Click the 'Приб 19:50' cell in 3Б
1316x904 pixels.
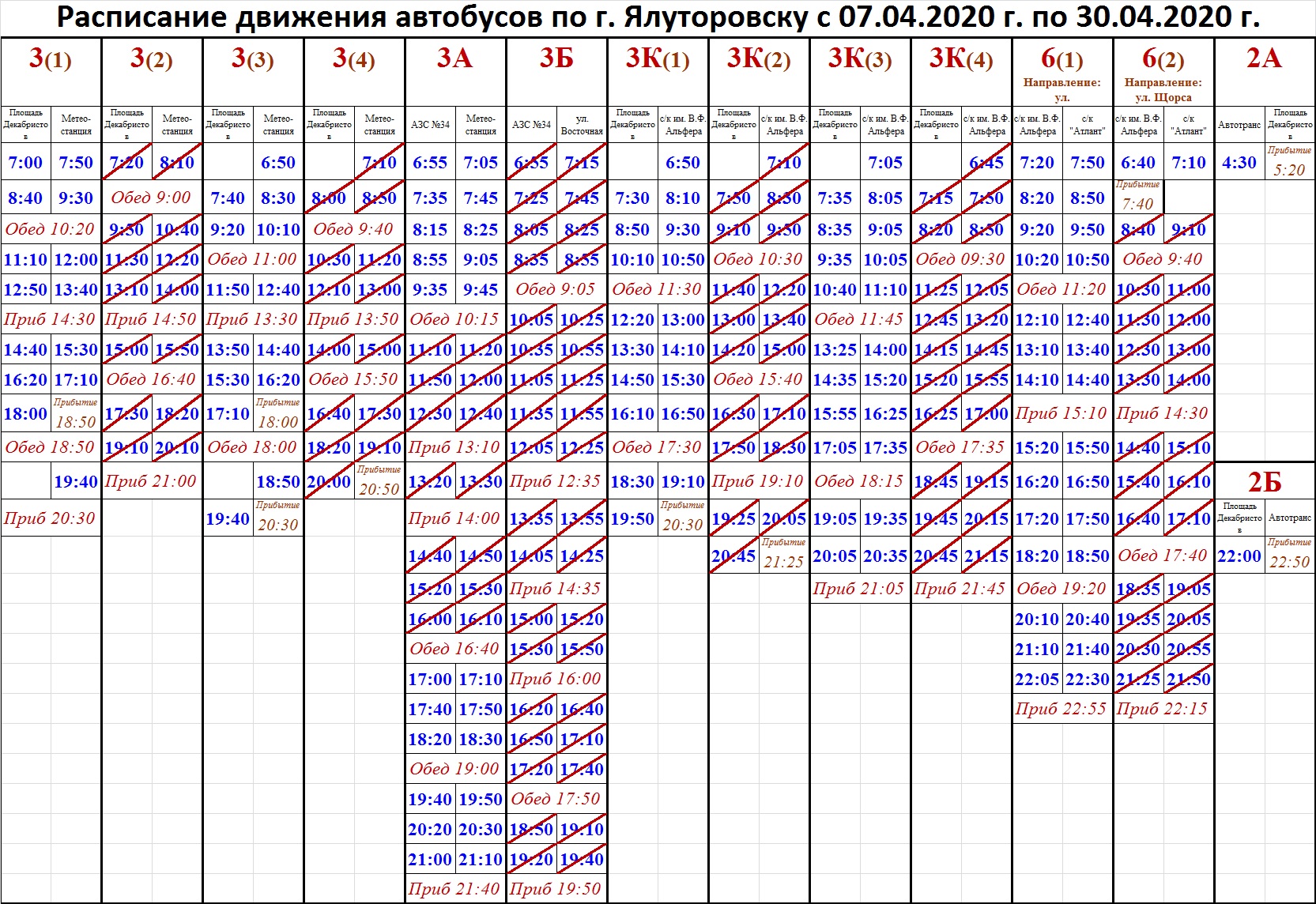pyautogui.click(x=556, y=889)
